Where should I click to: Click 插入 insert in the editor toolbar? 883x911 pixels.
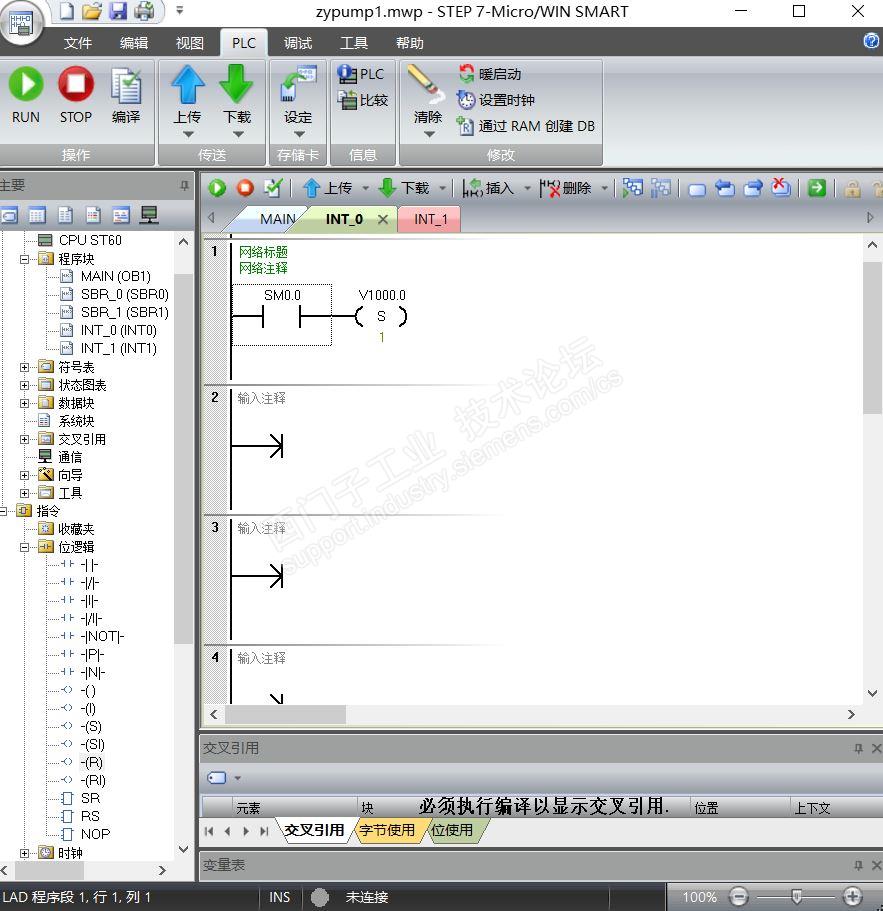(489, 188)
